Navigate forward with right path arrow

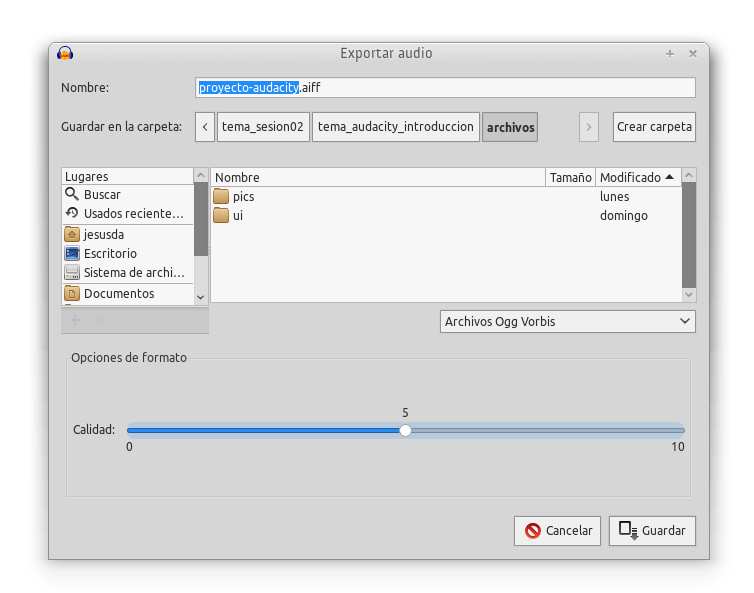point(589,127)
